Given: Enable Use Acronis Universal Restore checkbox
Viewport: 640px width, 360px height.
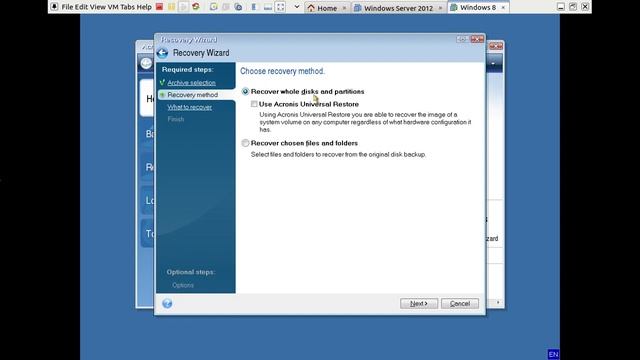Looking at the screenshot, I should pos(254,104).
